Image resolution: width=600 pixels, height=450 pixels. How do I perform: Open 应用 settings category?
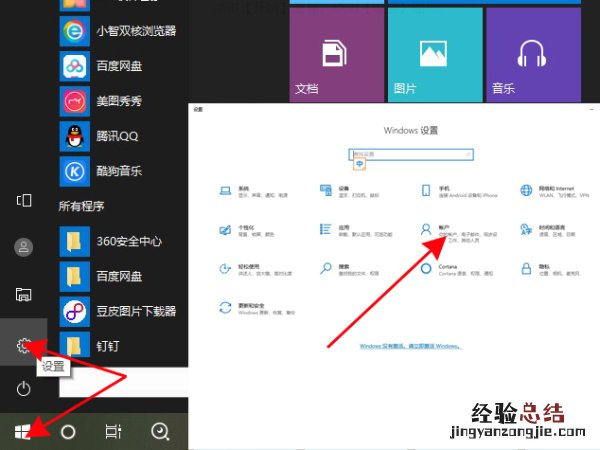click(x=356, y=230)
